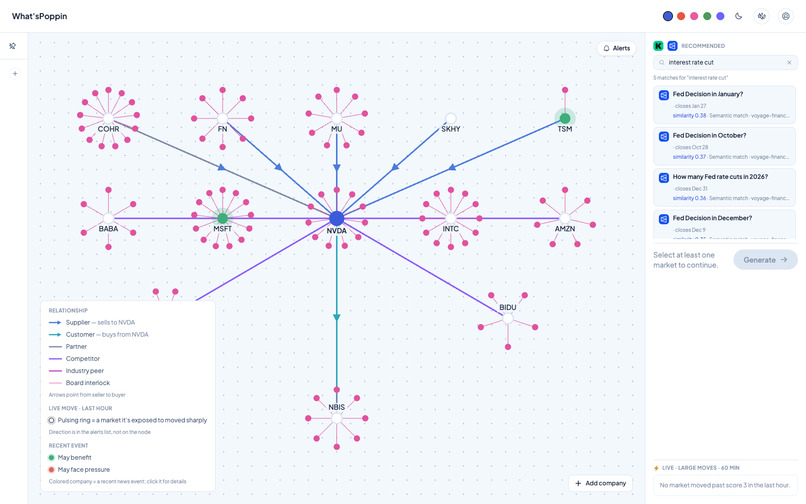Click the May face pressure legend entry
The width and height of the screenshot is (806, 504).
(79, 470)
